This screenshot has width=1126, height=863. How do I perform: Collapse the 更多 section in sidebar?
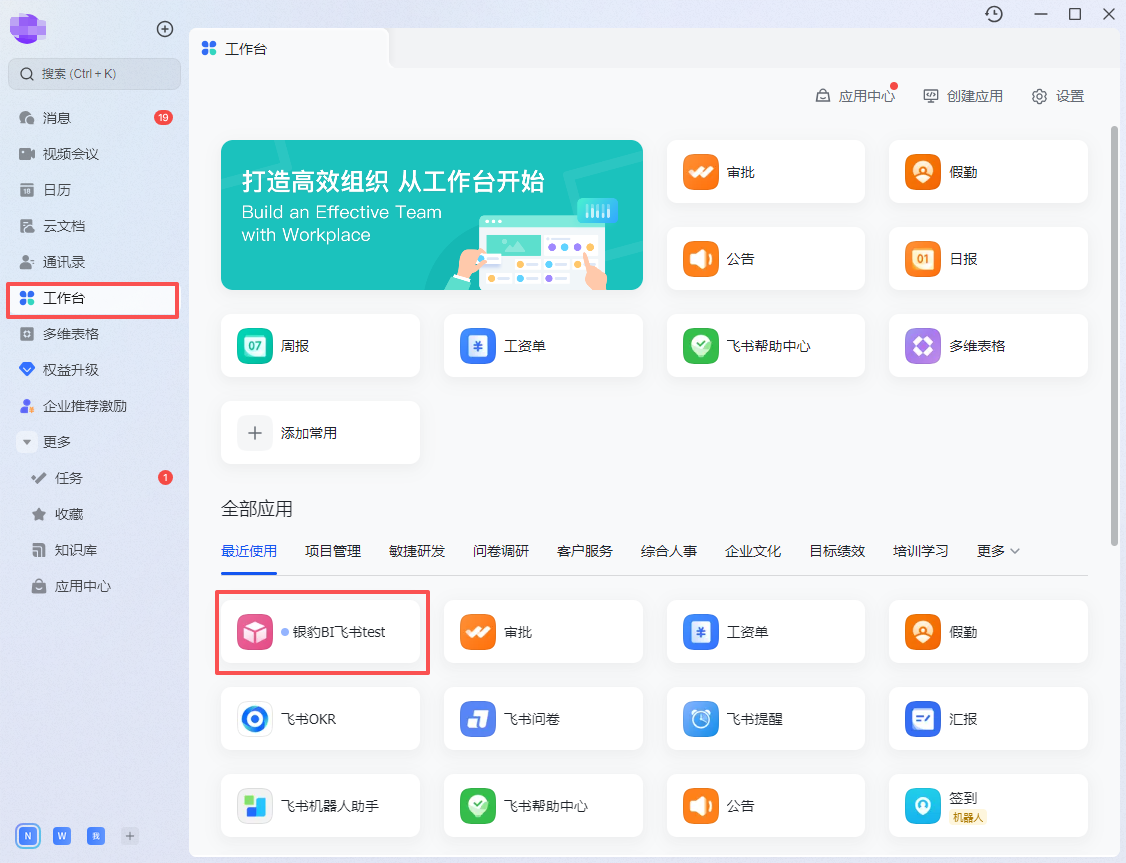[x=27, y=442]
